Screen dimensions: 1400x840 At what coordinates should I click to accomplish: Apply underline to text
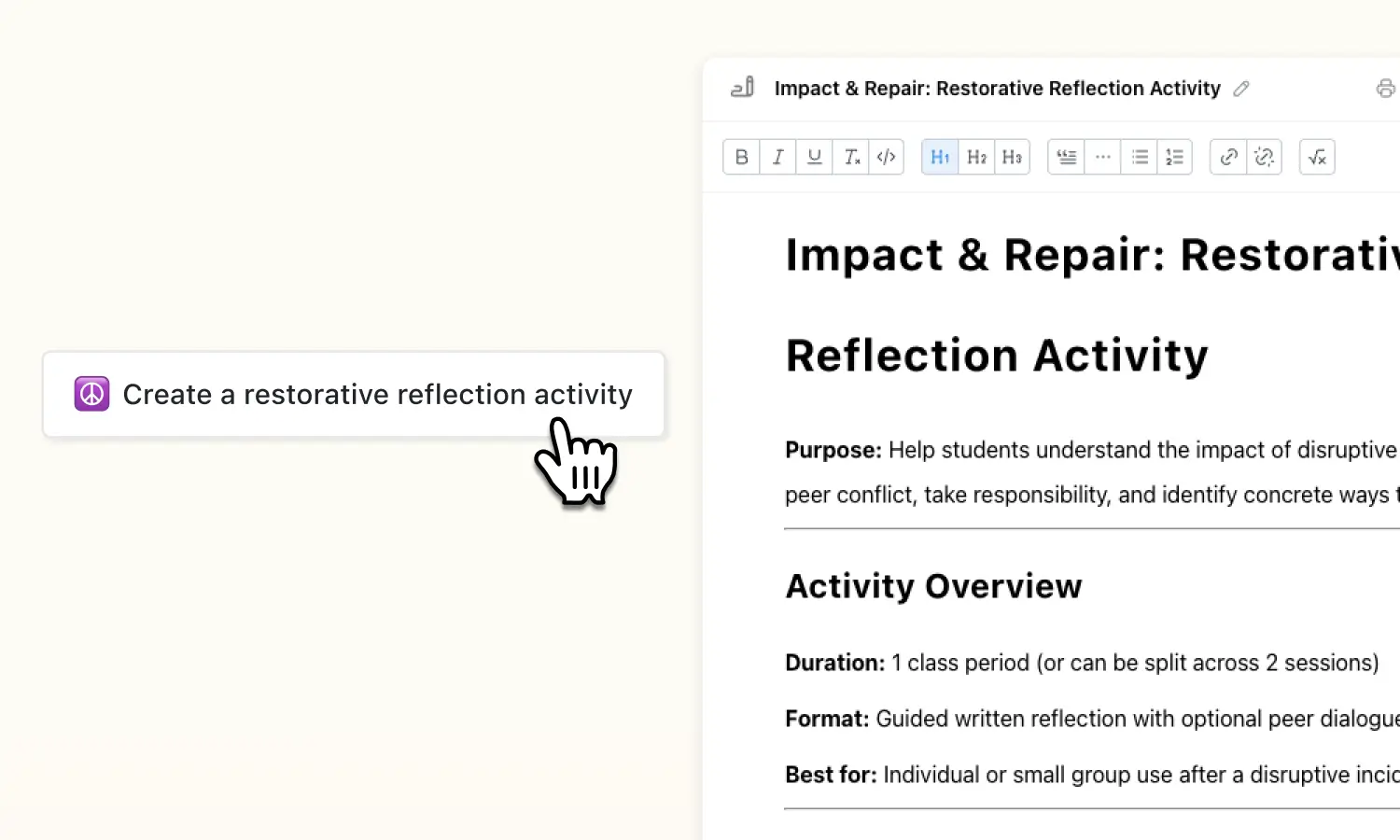tap(813, 157)
